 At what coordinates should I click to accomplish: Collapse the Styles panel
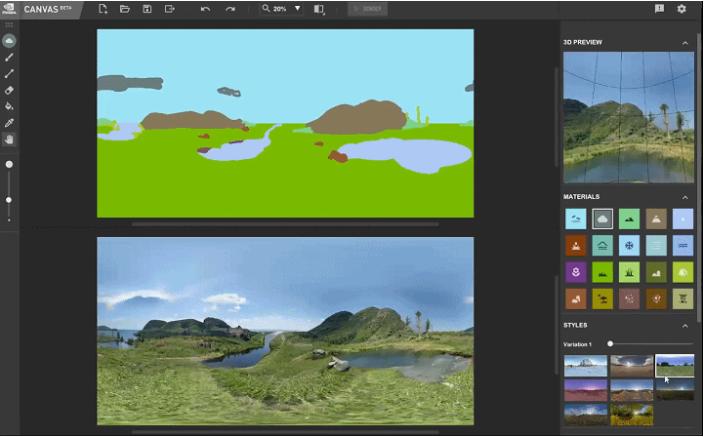click(685, 325)
